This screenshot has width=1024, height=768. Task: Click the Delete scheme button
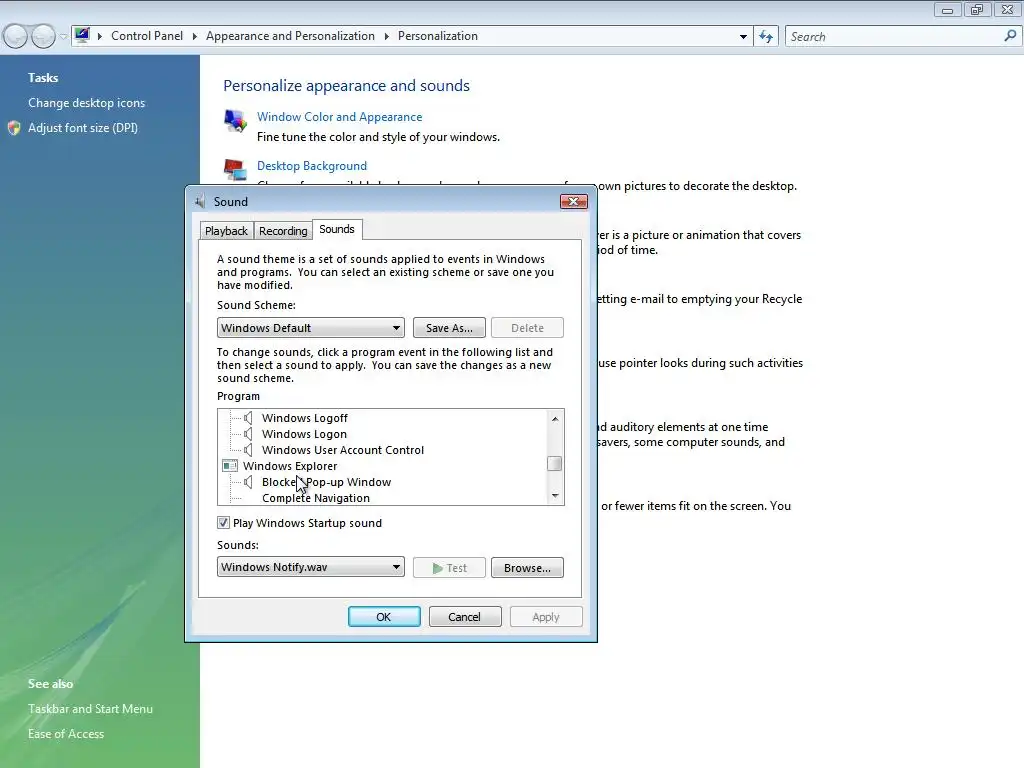click(x=527, y=328)
